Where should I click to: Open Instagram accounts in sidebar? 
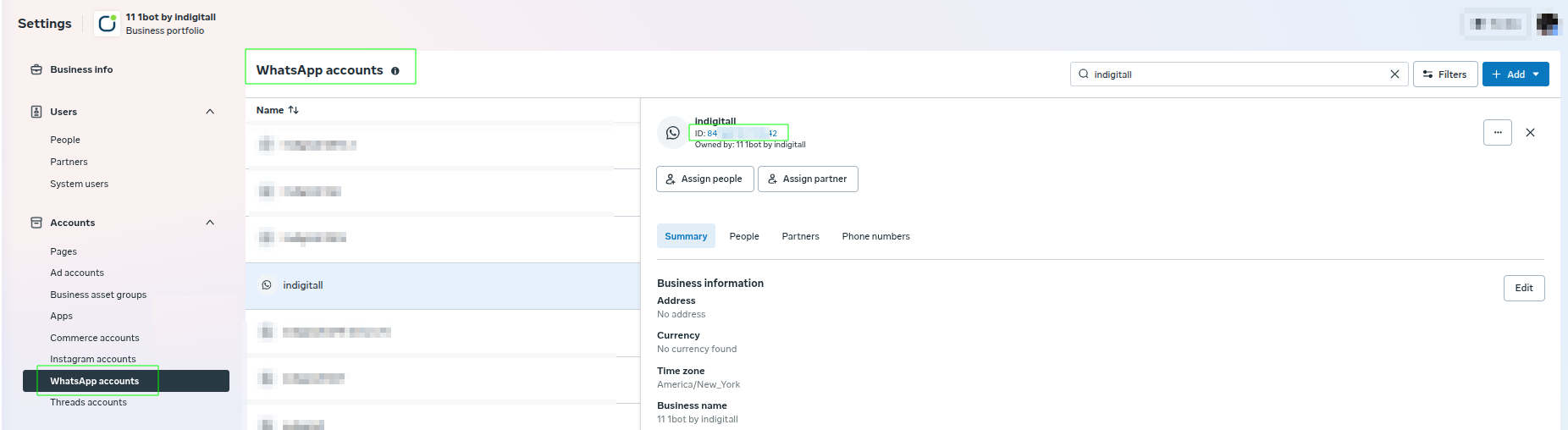click(92, 359)
